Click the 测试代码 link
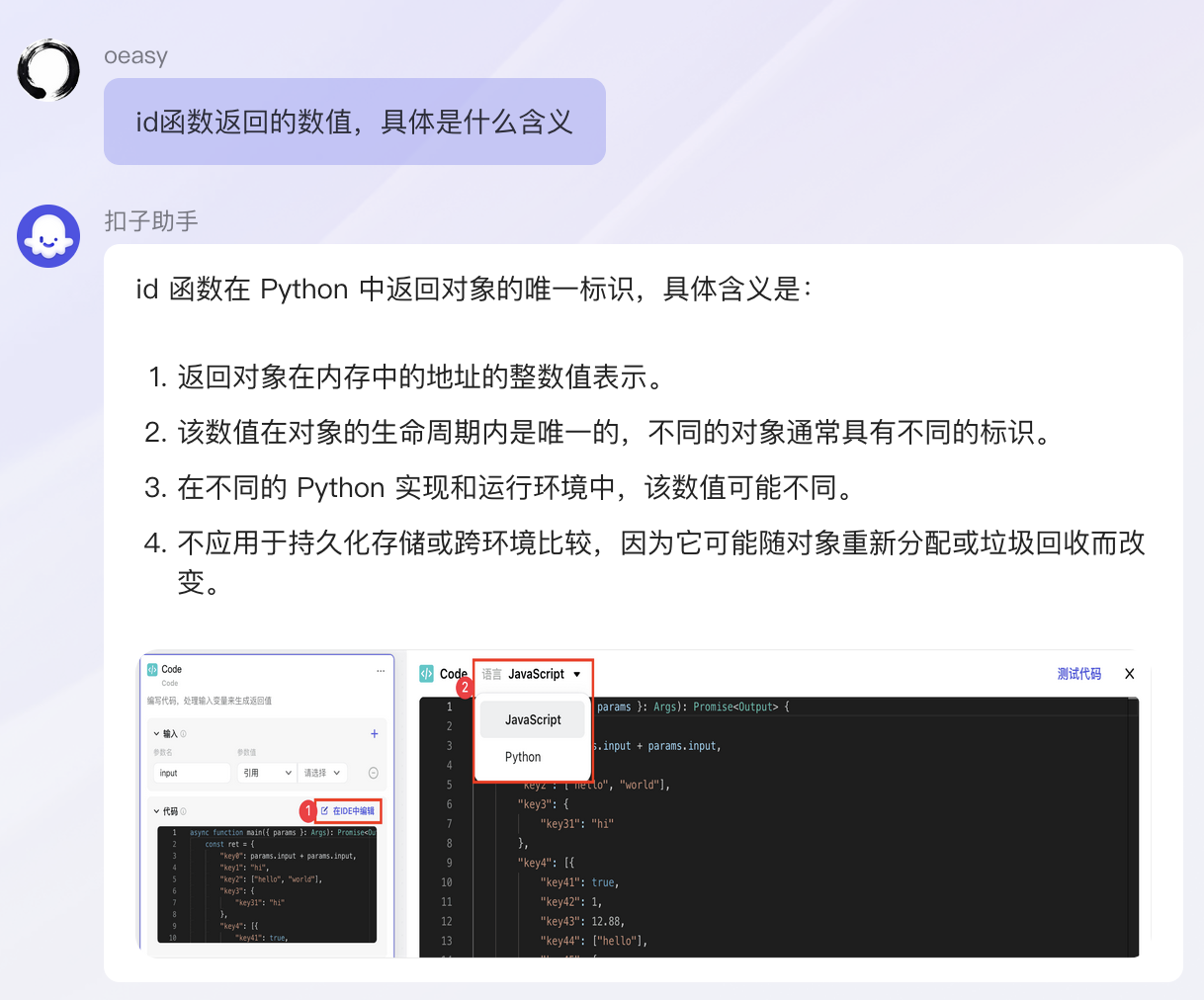 click(x=1078, y=674)
